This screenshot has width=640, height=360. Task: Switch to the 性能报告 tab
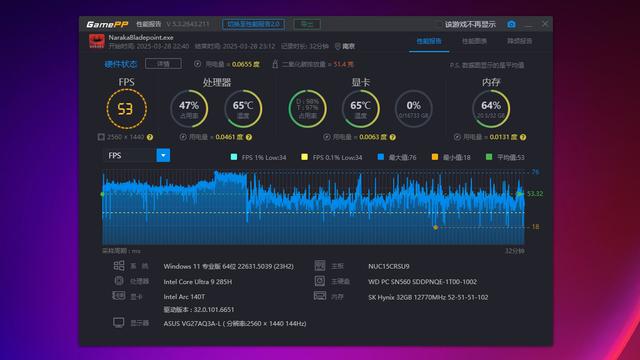(429, 41)
